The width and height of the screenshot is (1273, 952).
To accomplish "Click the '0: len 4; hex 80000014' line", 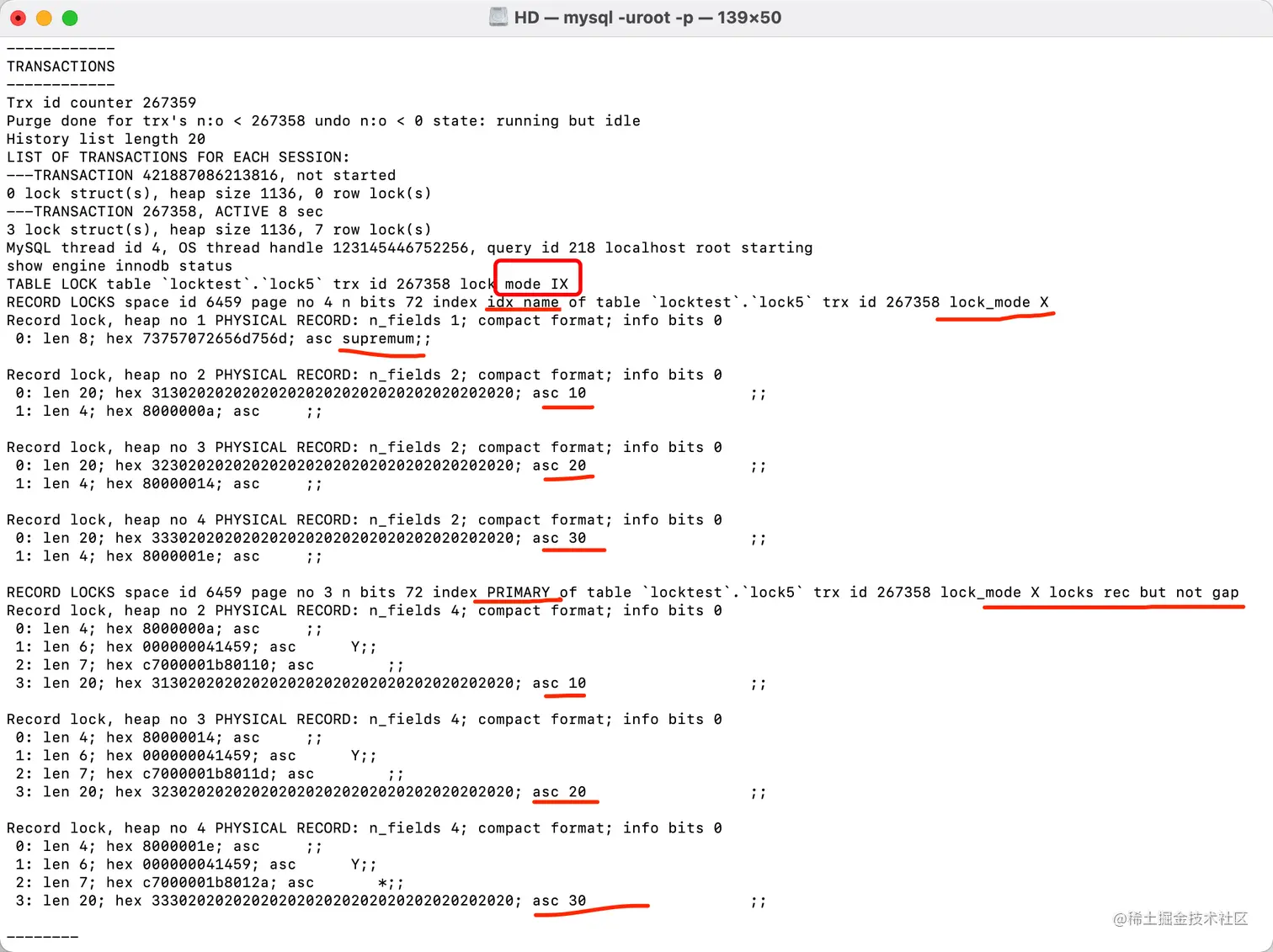I will coord(168,738).
